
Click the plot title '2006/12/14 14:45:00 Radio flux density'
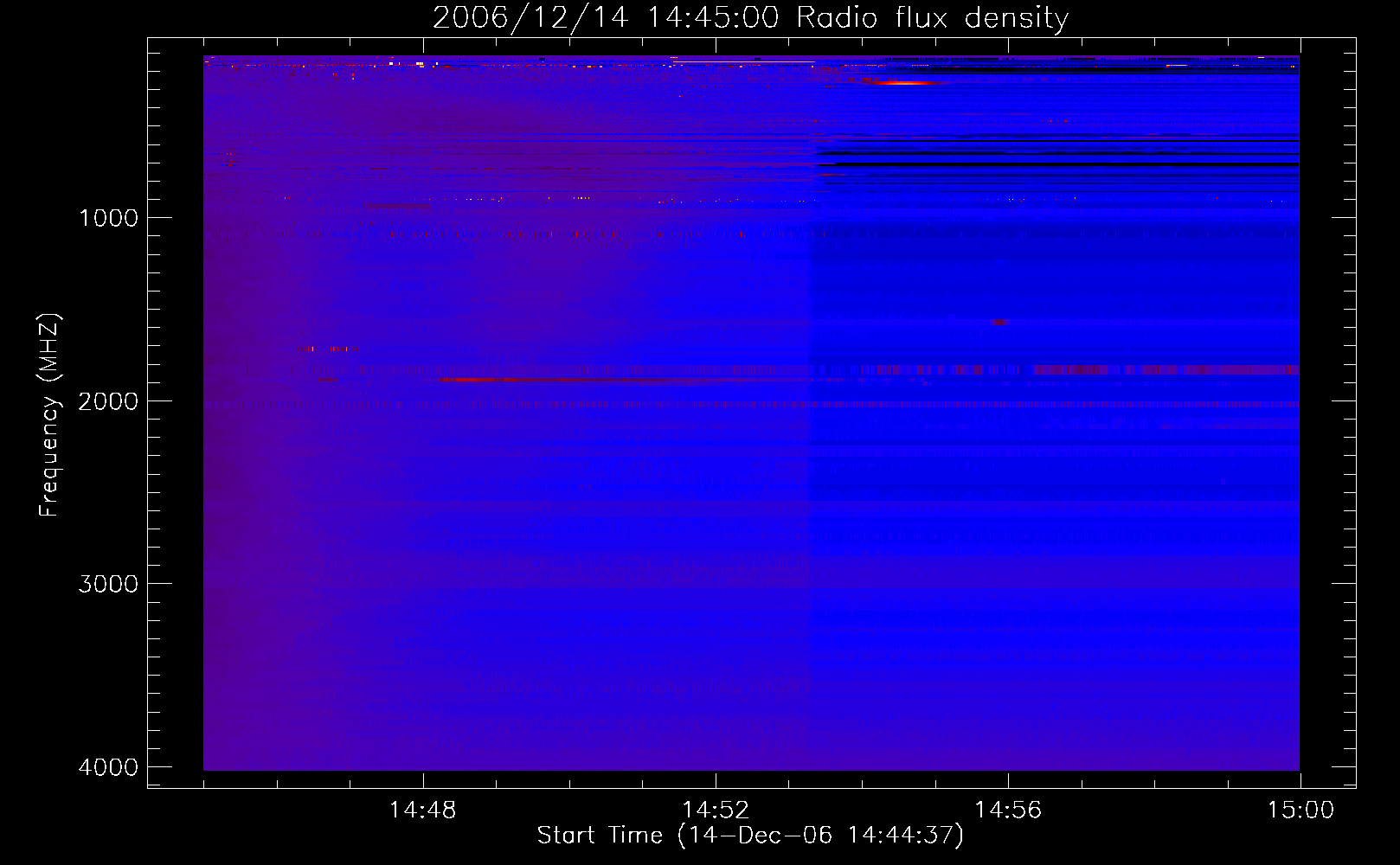coord(750,18)
